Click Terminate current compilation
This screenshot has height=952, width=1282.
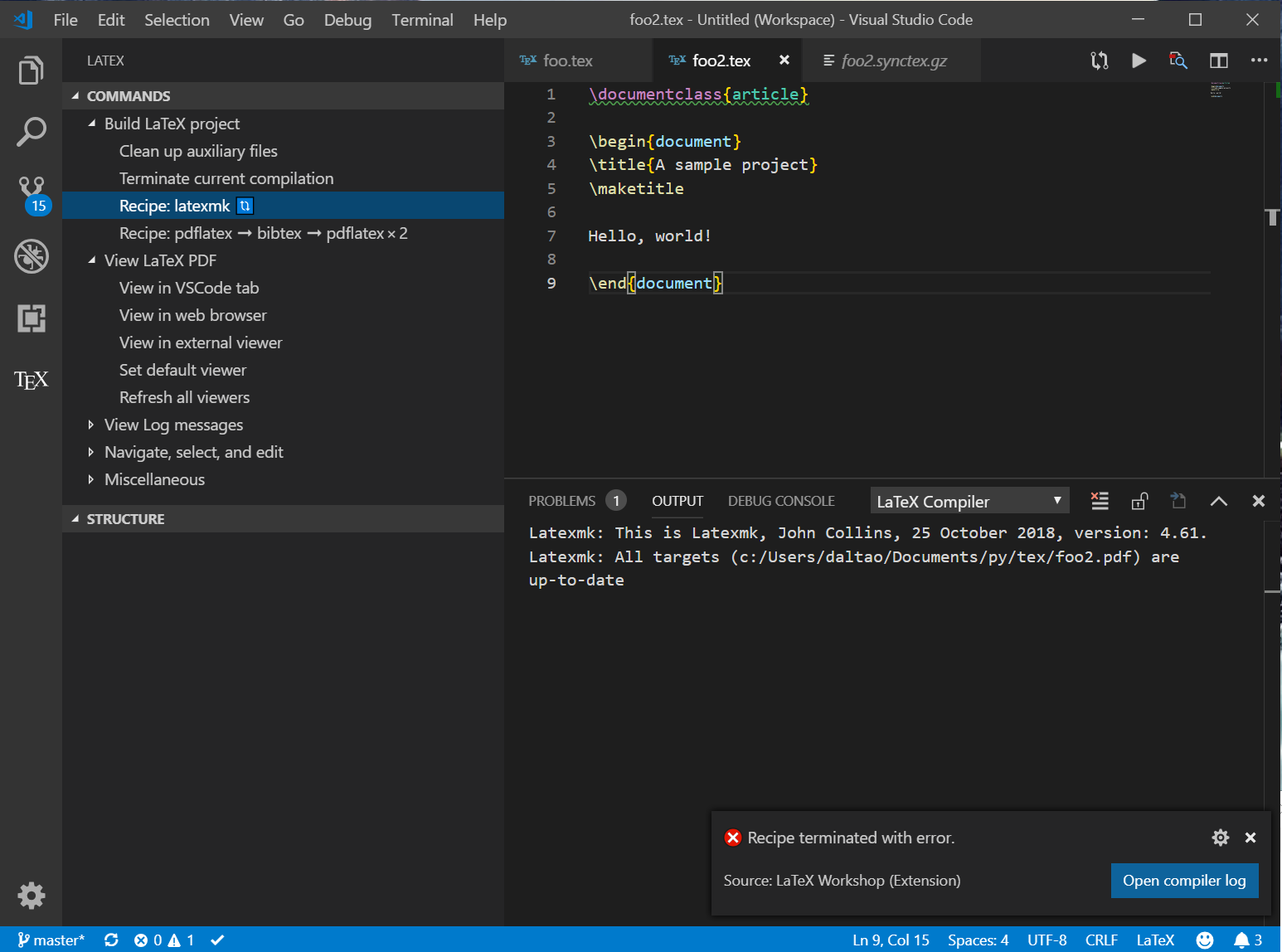[x=226, y=178]
